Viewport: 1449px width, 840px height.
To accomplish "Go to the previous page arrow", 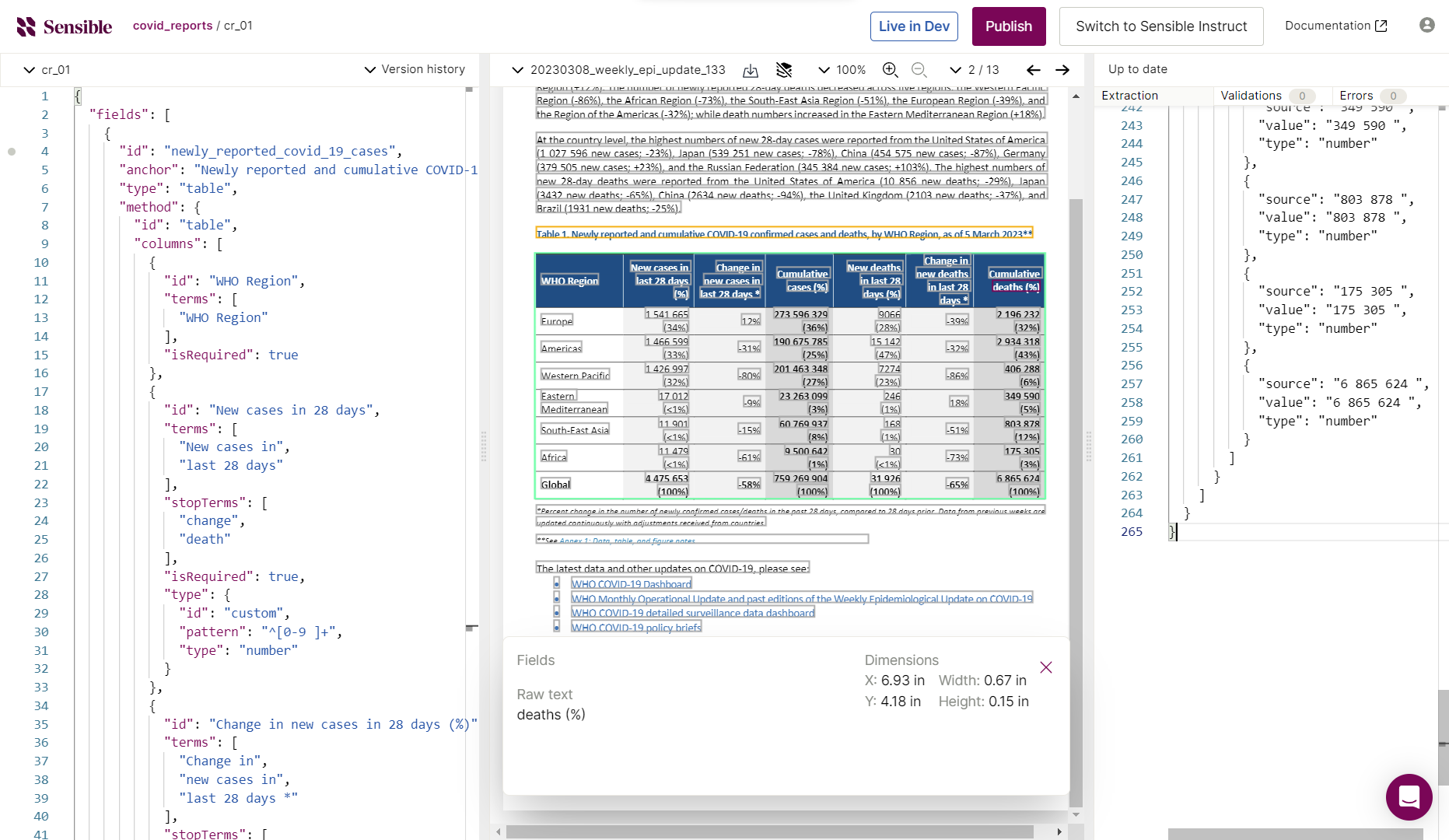I will pyautogui.click(x=1033, y=70).
